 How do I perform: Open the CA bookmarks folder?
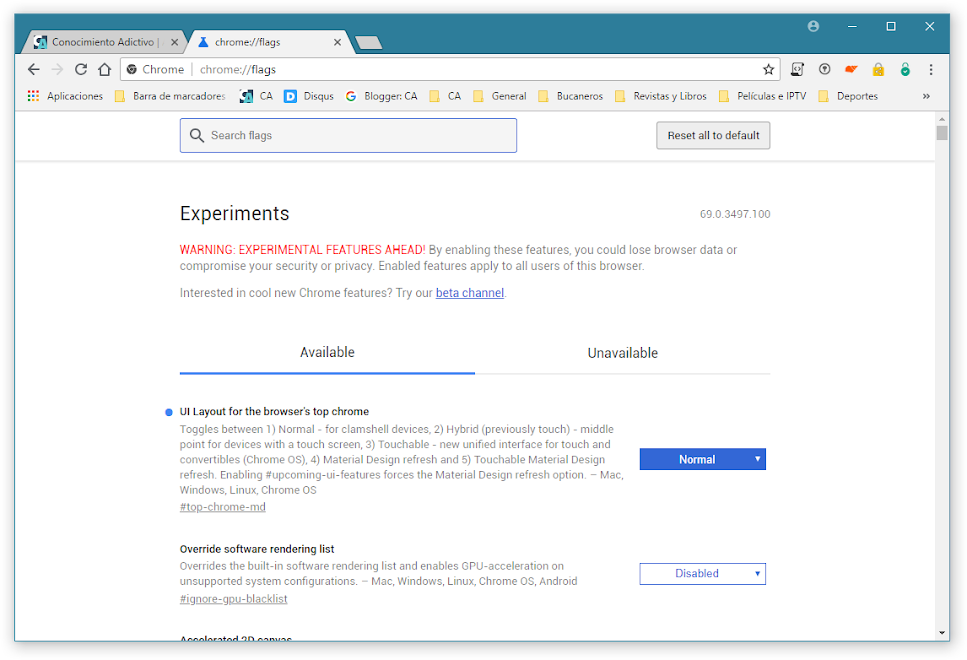pyautogui.click(x=445, y=96)
